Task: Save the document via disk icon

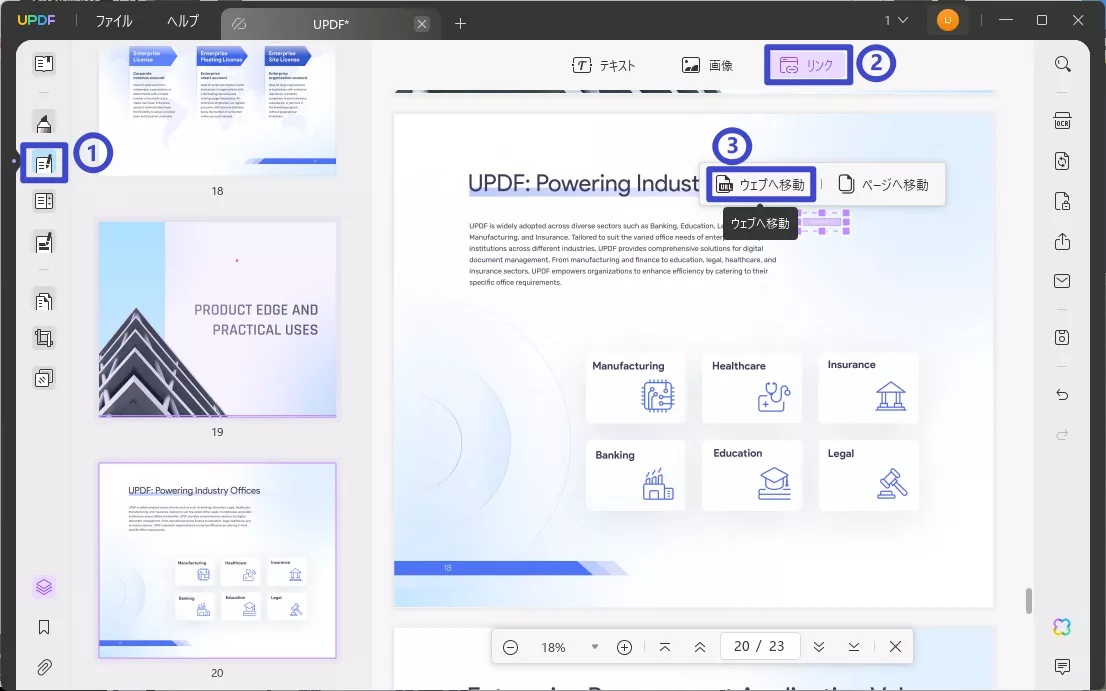Action: 1062,337
